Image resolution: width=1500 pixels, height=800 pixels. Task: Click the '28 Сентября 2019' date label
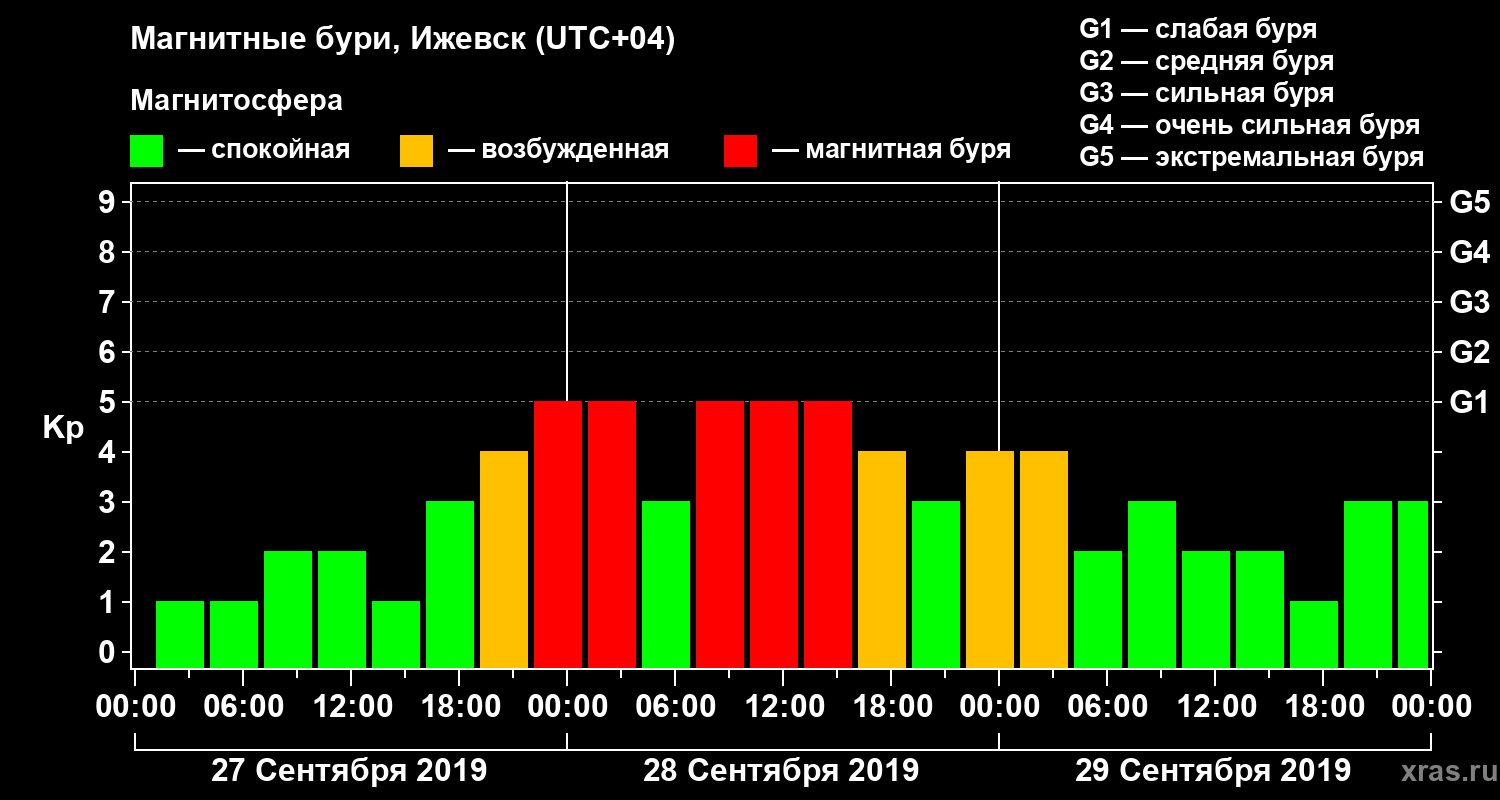point(781,770)
